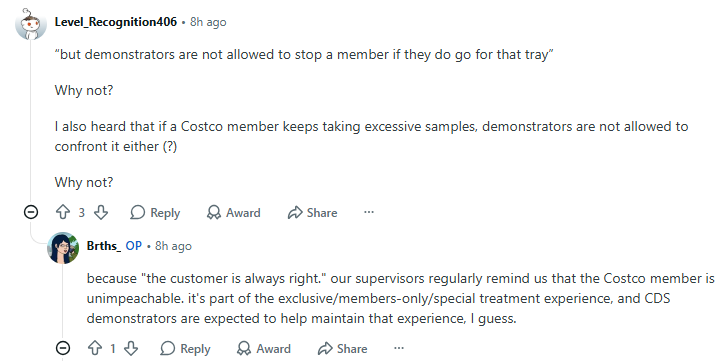
Task: Click the Brths_ avatar image
Action: (63, 248)
